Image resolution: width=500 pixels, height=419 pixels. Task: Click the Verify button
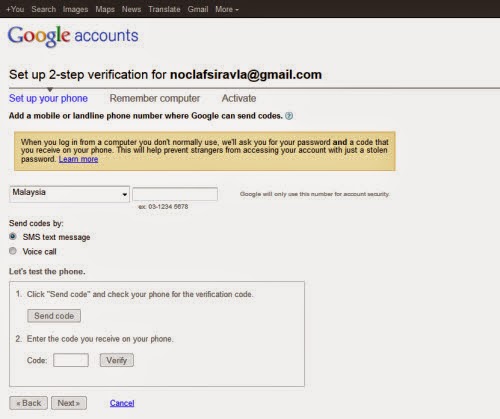point(117,360)
